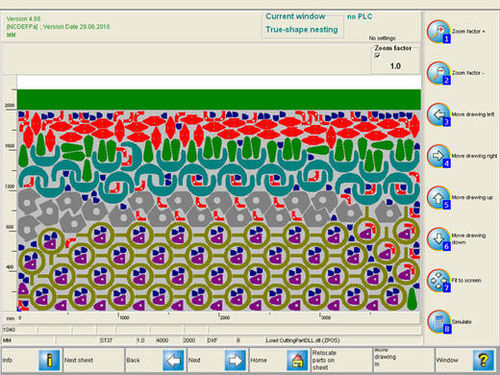
Task: Click the Move drawing up arrow icon
Action: click(439, 198)
